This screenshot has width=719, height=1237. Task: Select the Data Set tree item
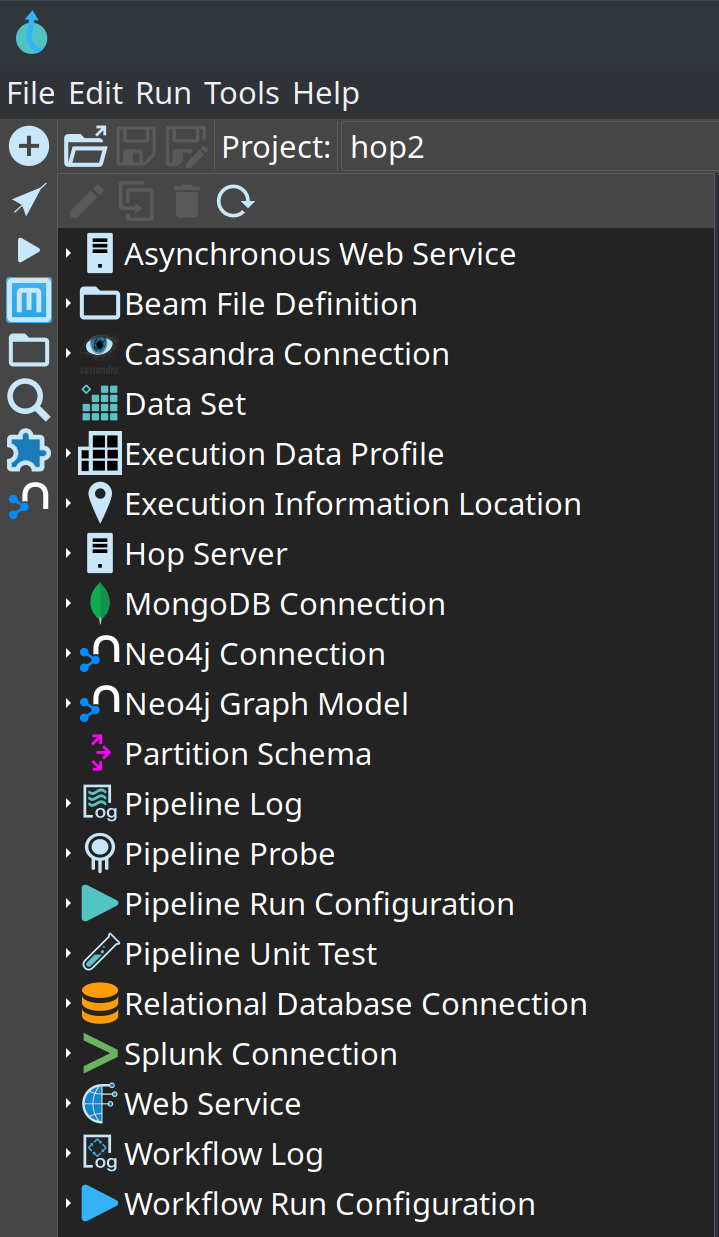(185, 404)
